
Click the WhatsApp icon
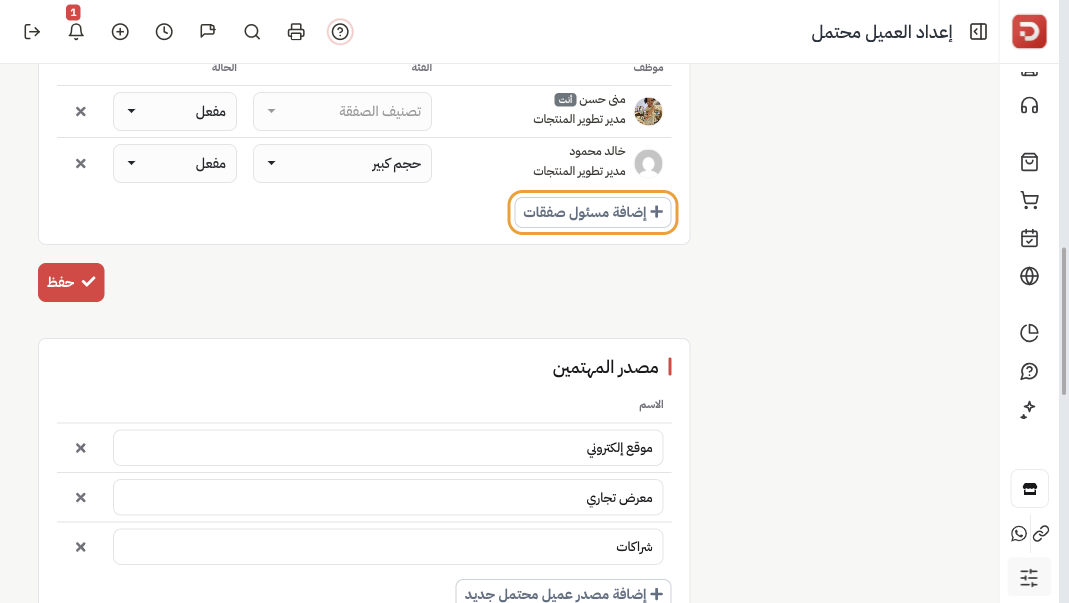point(1019,533)
